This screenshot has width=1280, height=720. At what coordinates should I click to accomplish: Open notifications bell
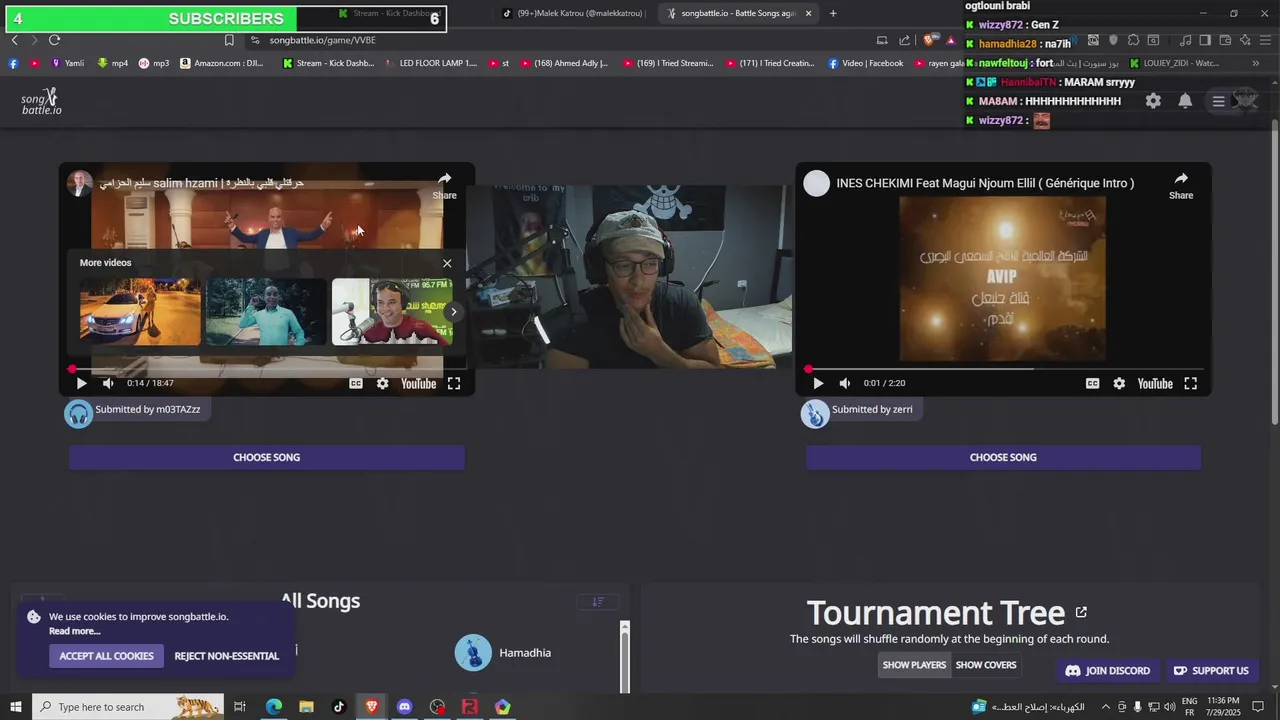1185,101
